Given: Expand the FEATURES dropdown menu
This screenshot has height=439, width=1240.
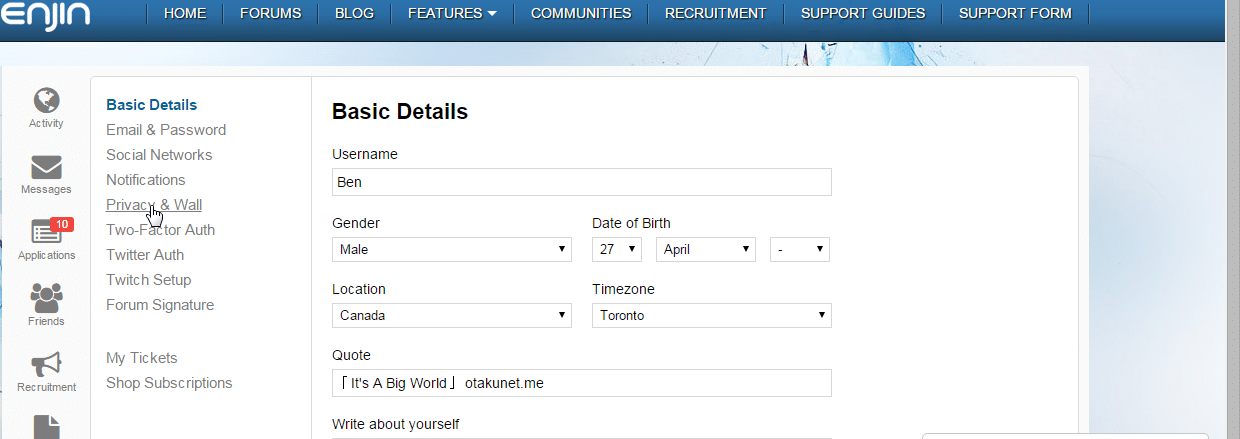Looking at the screenshot, I should pos(452,13).
